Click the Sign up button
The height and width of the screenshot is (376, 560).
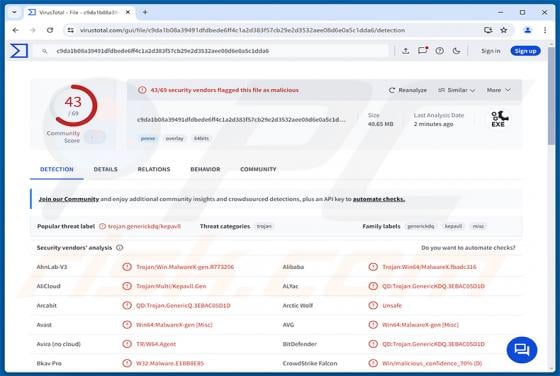point(525,51)
